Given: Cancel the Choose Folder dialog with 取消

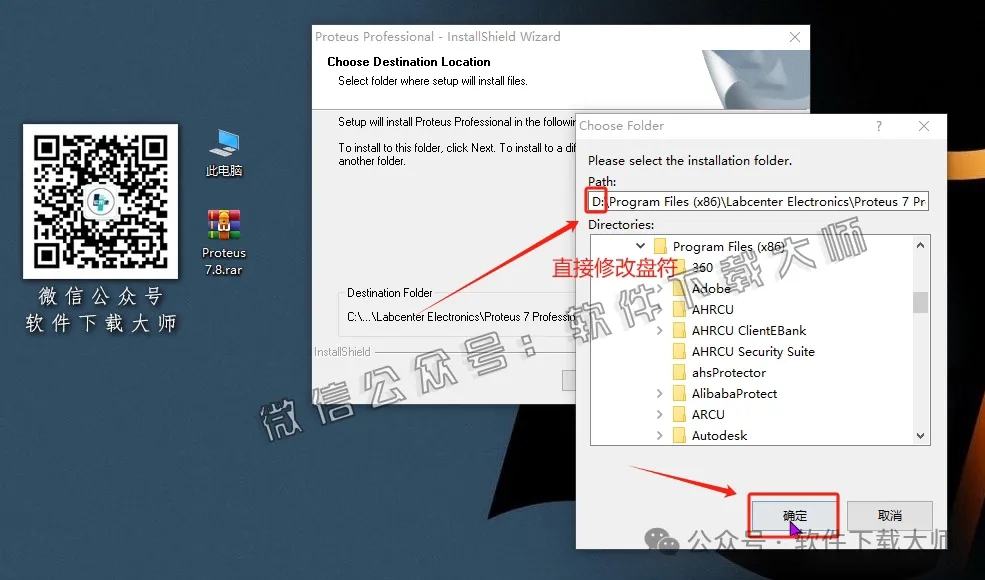Looking at the screenshot, I should coord(889,513).
